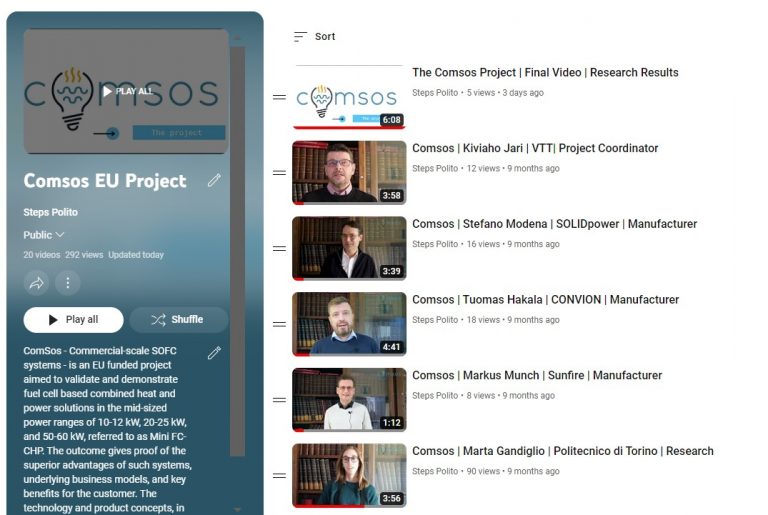Screen dimensions: 768x515
Task: Open title 'Comsos | Tuomas Hakala | CONVION | Manufacturer'
Action: [545, 299]
